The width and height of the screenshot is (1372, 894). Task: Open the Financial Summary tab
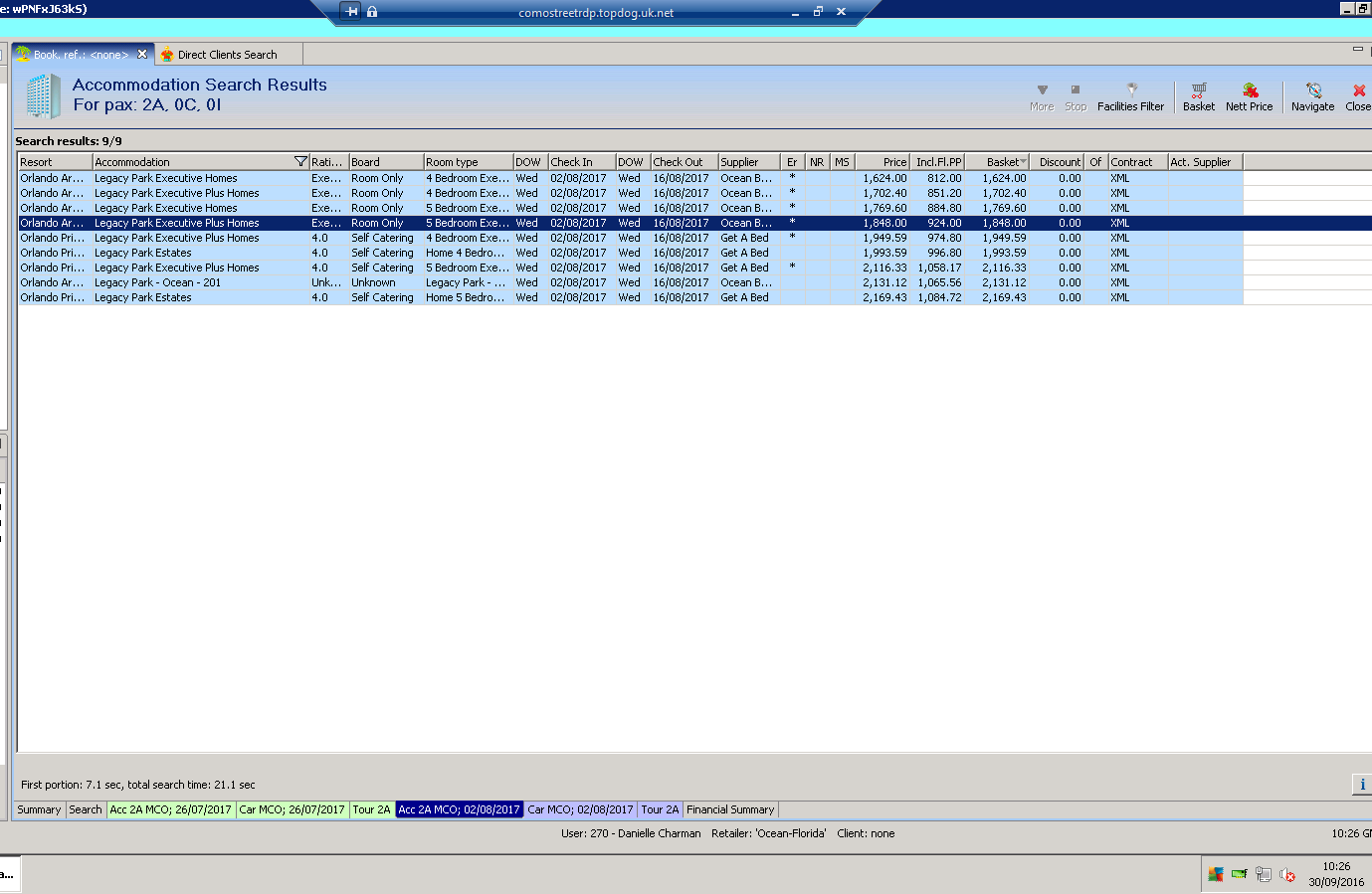730,809
